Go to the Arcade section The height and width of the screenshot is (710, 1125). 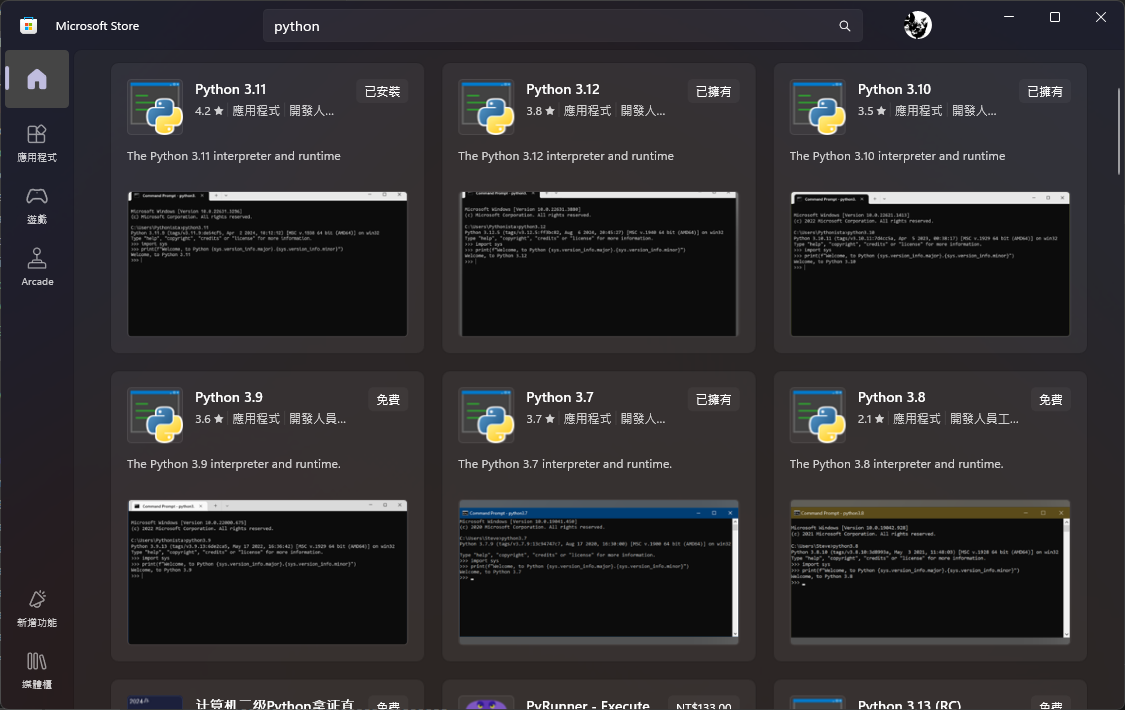[37, 267]
